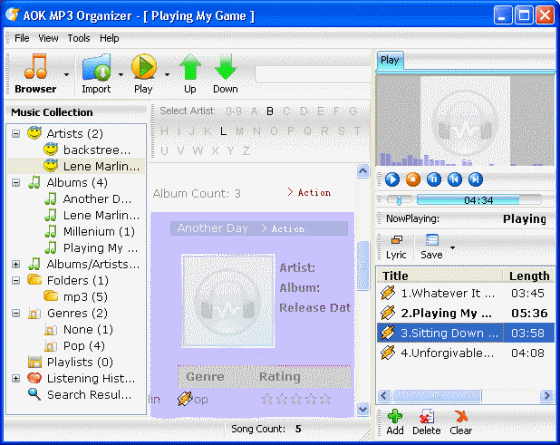Open the Lyric panel icon
The width and height of the screenshot is (560, 445).
click(x=396, y=240)
